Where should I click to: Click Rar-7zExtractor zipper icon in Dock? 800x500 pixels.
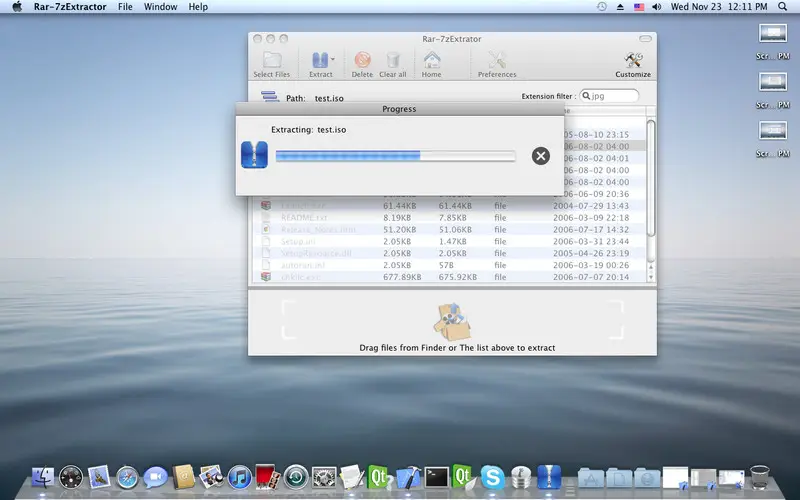pyautogui.click(x=549, y=477)
